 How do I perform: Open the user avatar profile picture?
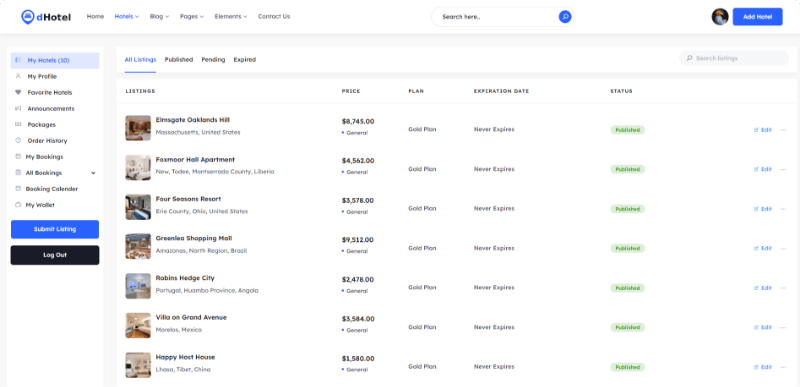pos(720,17)
